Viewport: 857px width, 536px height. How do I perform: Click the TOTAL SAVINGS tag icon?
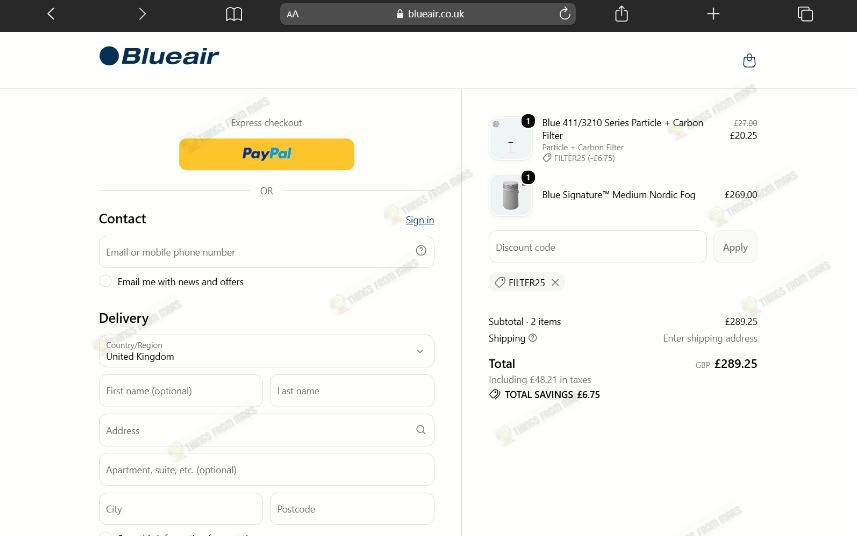(495, 394)
